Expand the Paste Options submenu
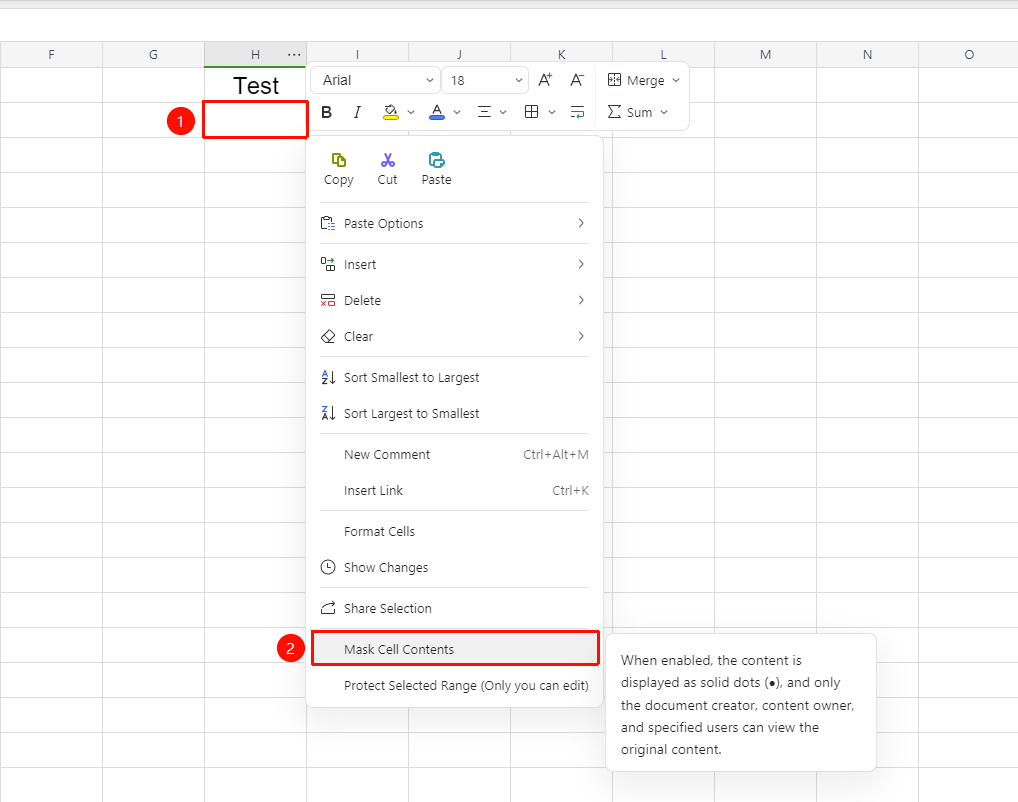This screenshot has width=1018, height=802. pos(454,223)
